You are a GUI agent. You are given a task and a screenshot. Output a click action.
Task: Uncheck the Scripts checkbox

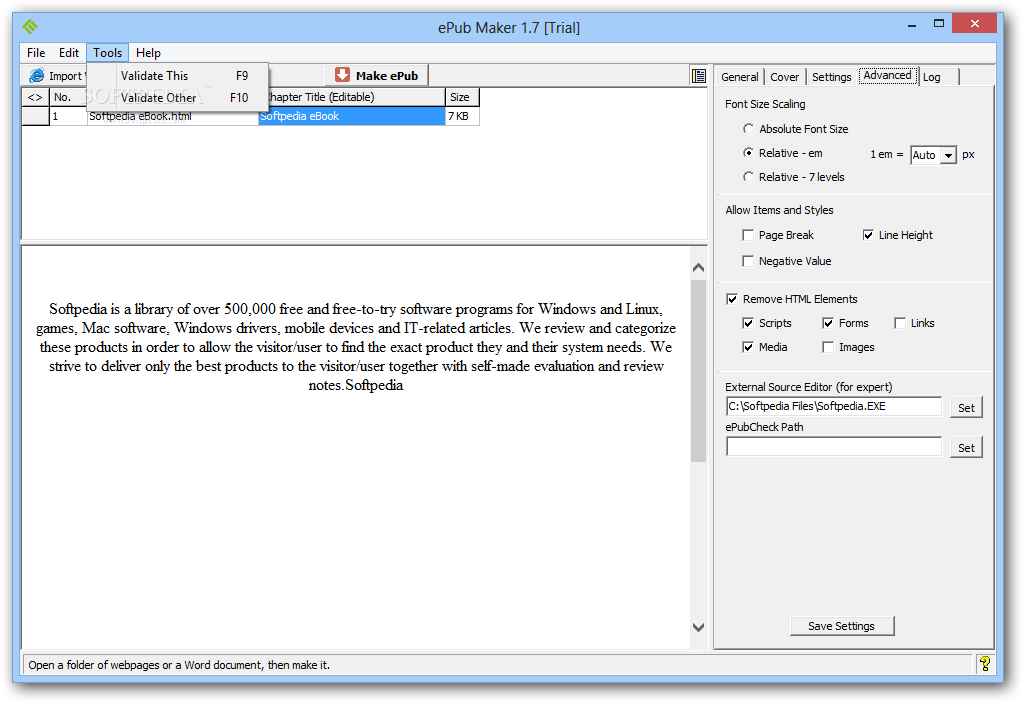coord(748,323)
